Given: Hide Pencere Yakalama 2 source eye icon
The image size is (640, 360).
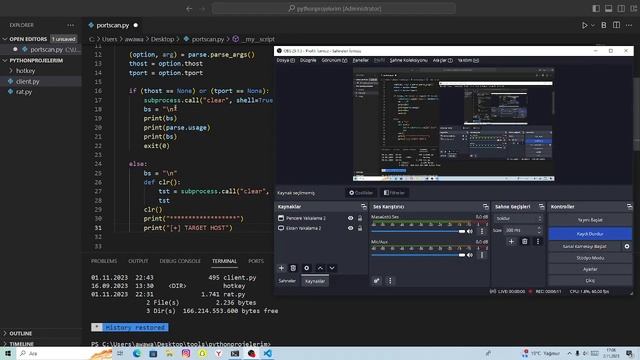Looking at the screenshot, I should 350,218.
